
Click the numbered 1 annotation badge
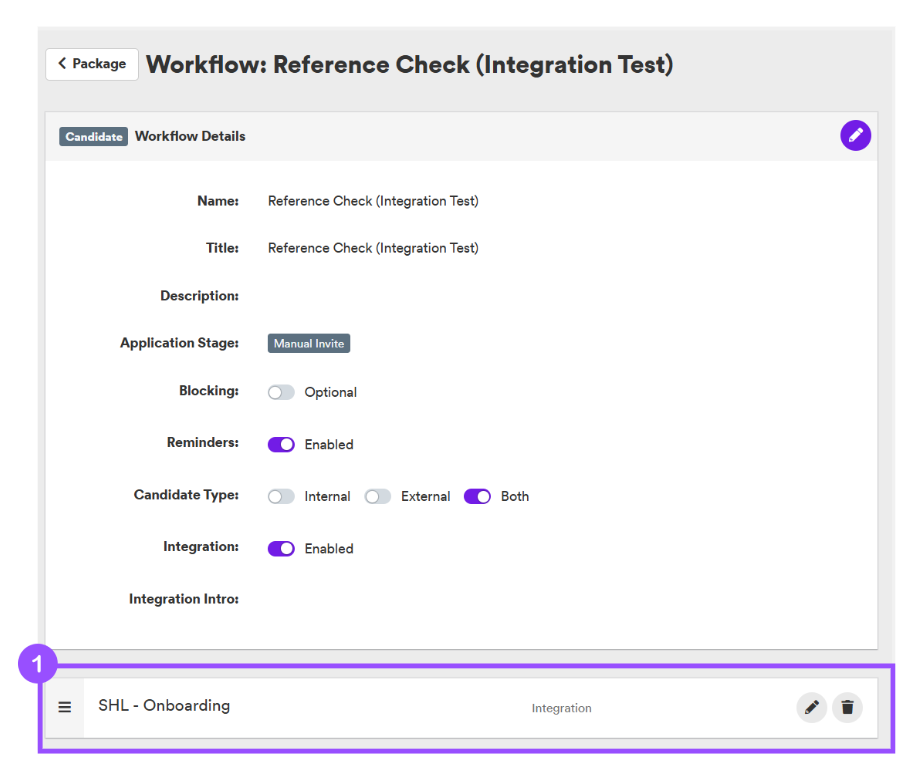pos(38,664)
